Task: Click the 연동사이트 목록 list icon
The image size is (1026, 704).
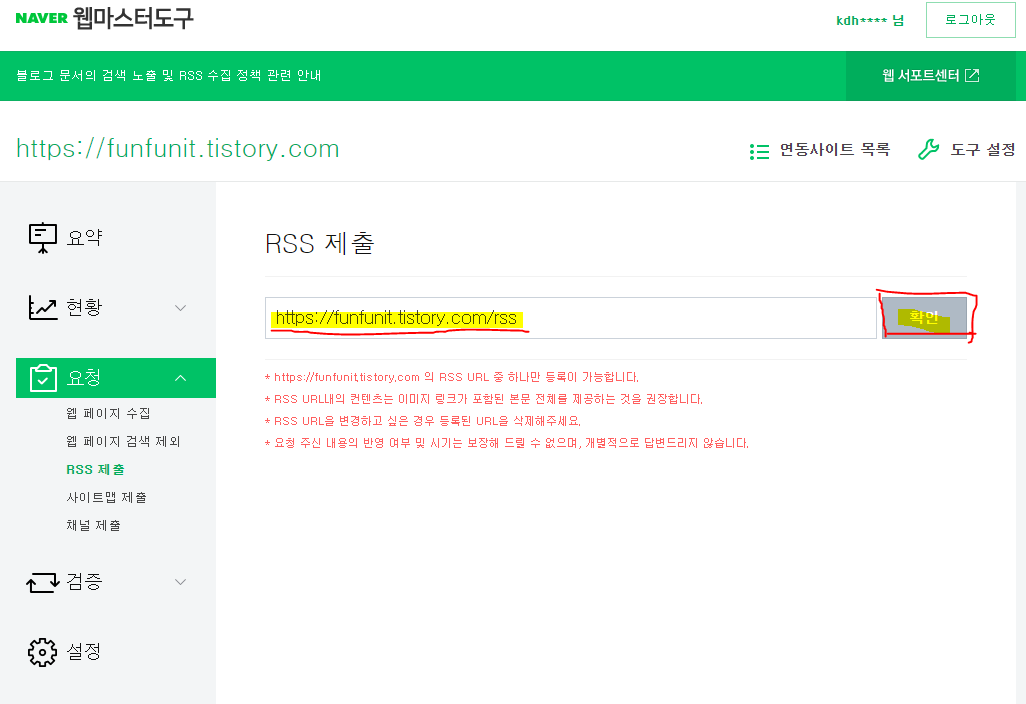Action: pyautogui.click(x=759, y=152)
